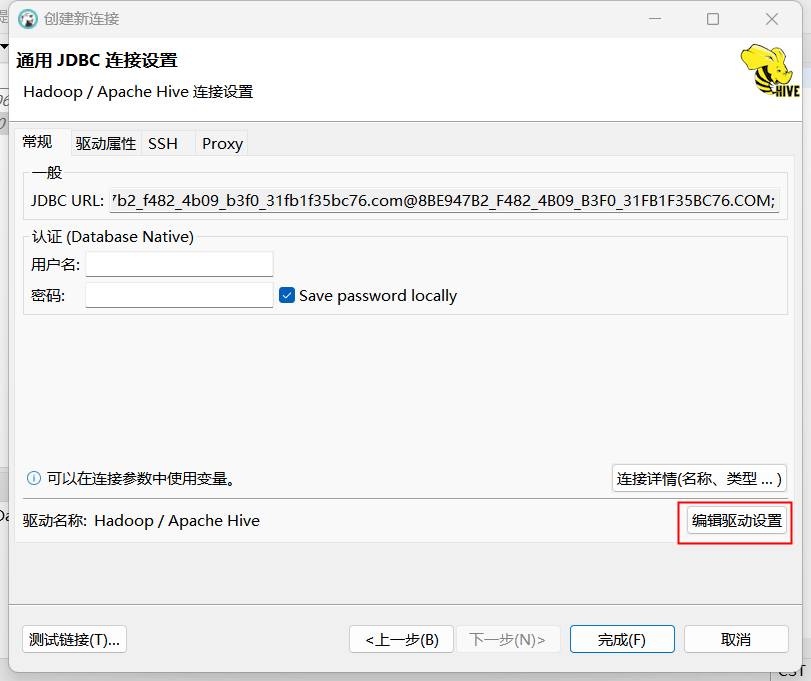Close the 创建新连接 dialog
811x681 pixels.
[772, 19]
